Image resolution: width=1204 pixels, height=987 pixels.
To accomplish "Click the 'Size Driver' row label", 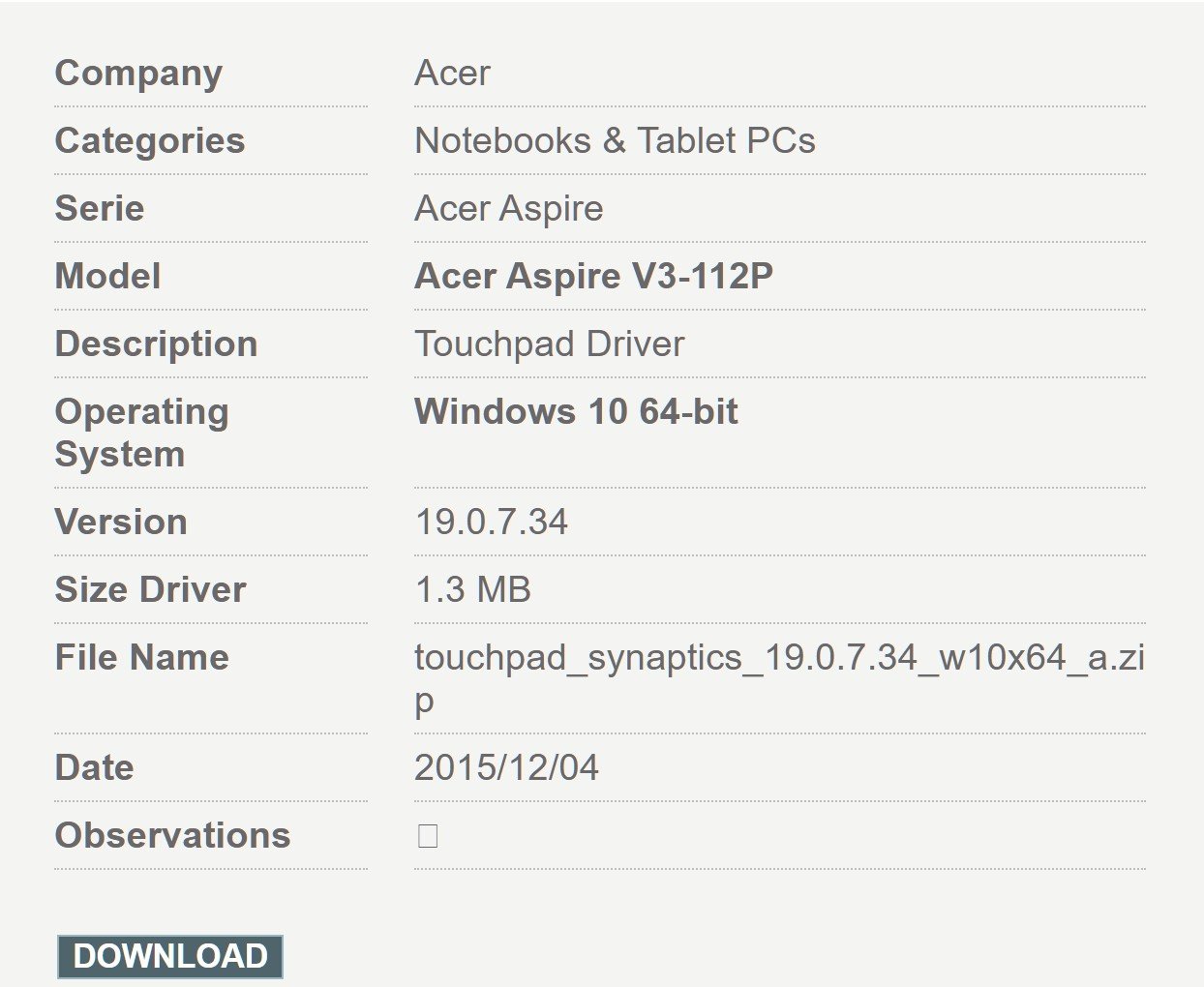I will [x=151, y=589].
